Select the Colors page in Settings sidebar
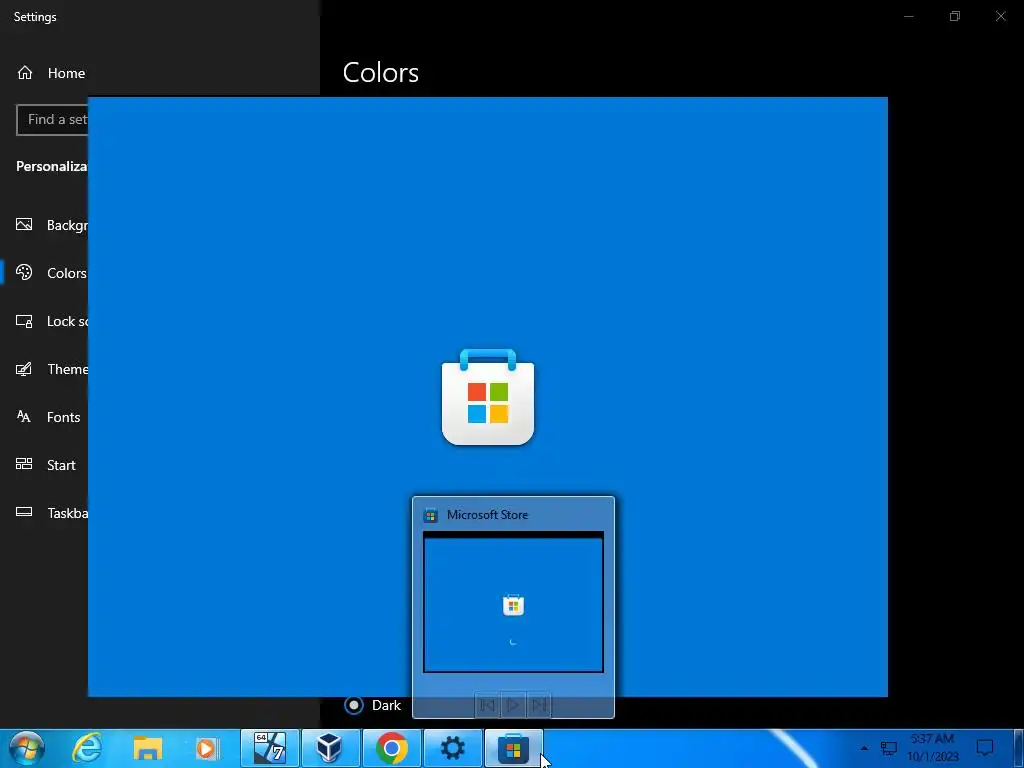 pos(51,273)
